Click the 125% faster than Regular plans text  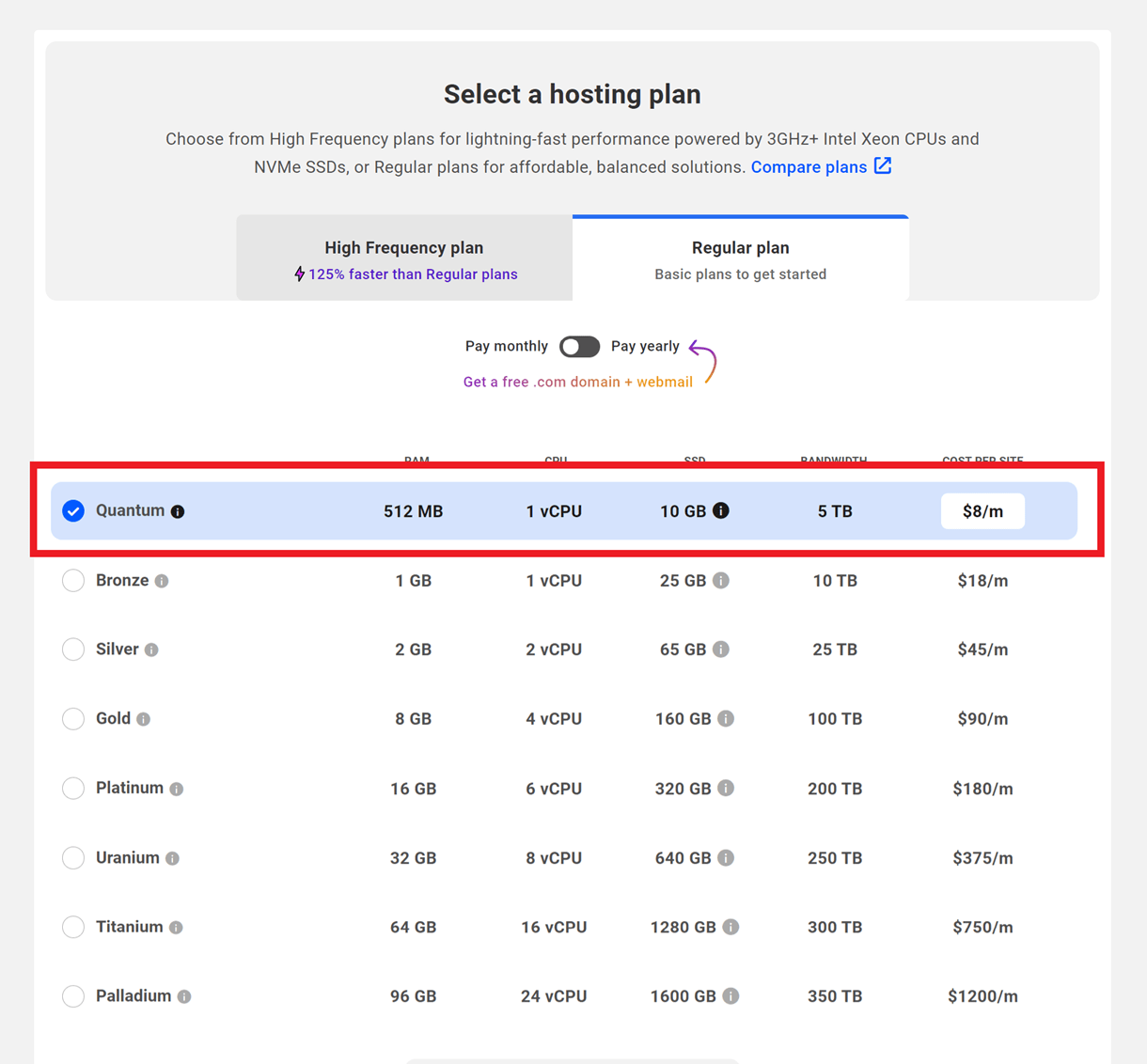[413, 274]
